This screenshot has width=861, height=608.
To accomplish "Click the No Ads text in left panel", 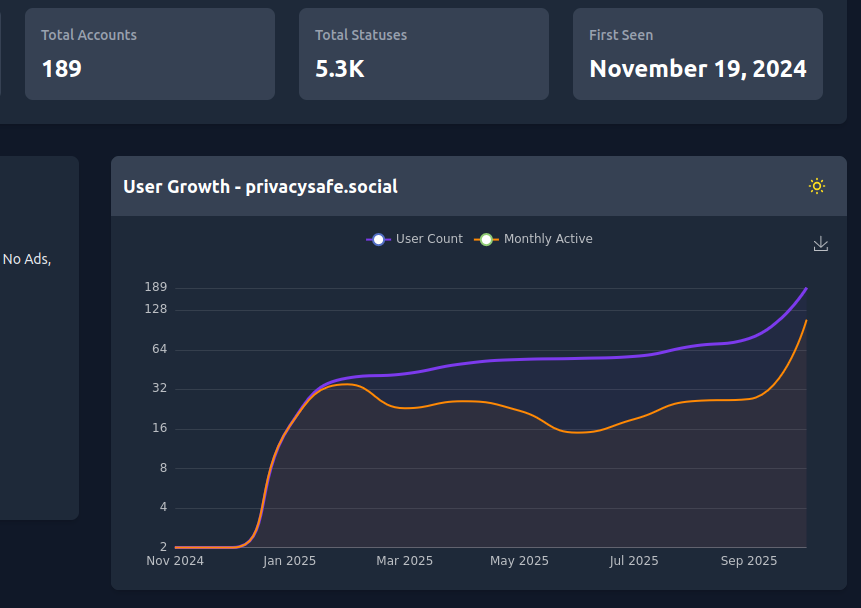I will click(27, 259).
